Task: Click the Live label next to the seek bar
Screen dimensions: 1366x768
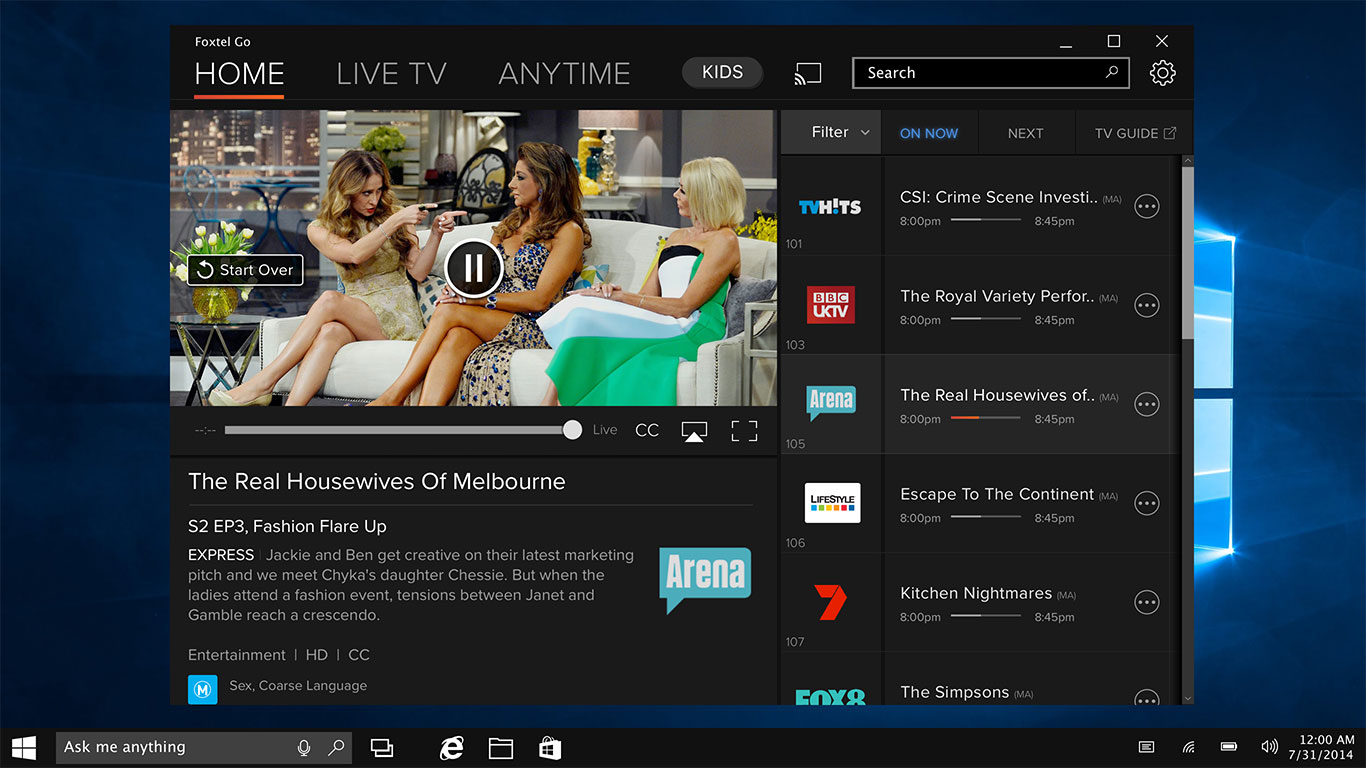Action: [605, 430]
